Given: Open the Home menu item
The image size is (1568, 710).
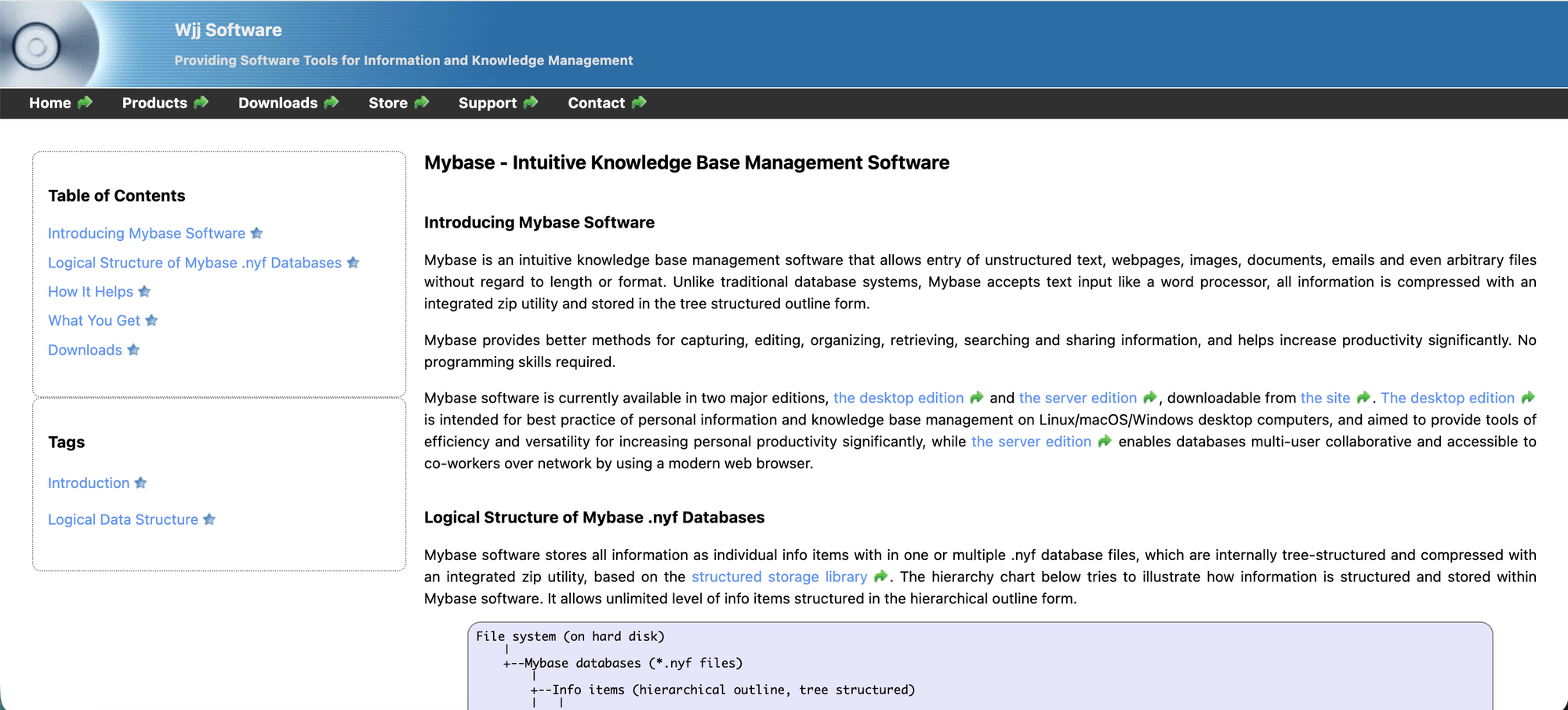Looking at the screenshot, I should [x=50, y=103].
